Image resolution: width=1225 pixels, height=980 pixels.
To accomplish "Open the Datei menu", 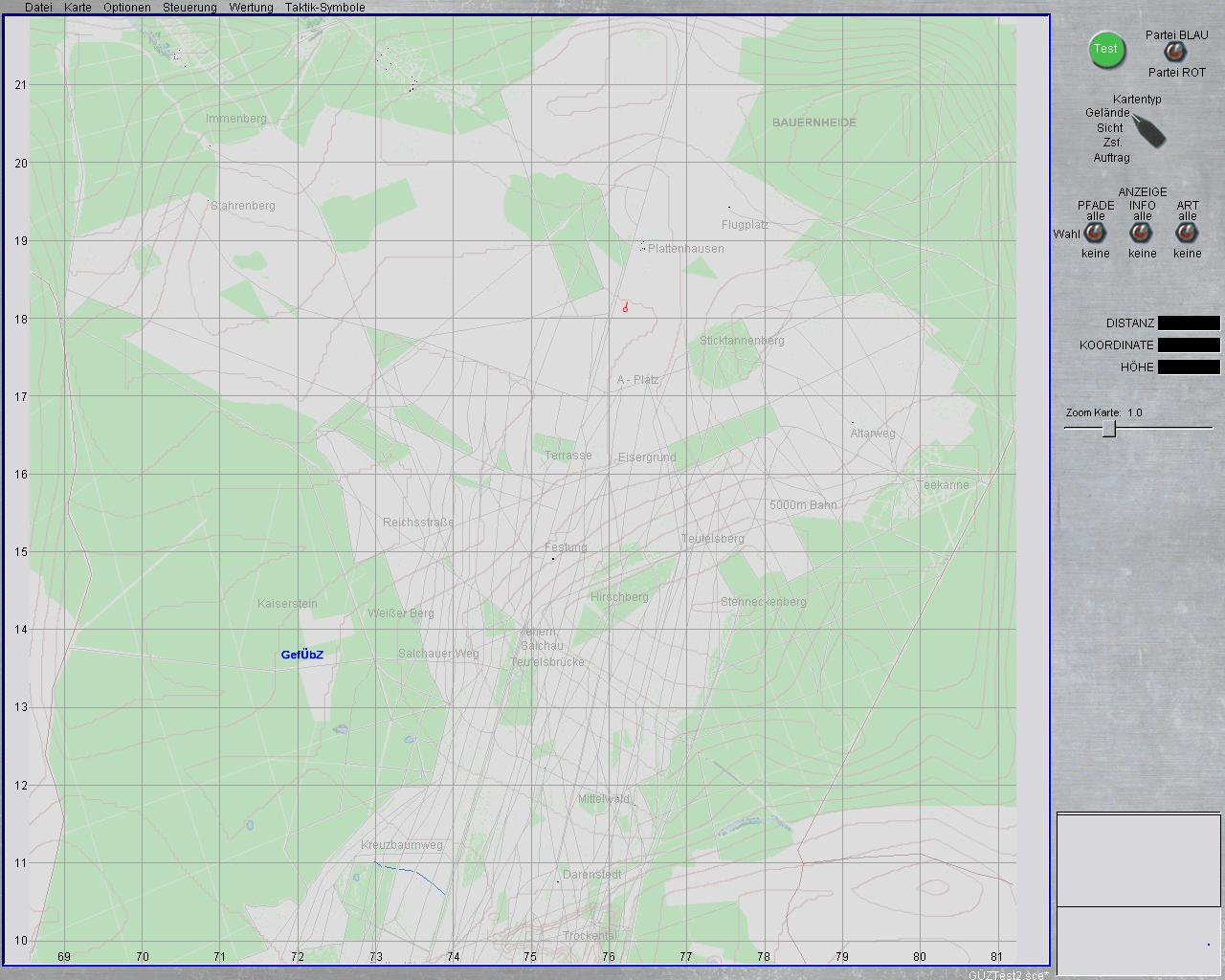I will [38, 8].
